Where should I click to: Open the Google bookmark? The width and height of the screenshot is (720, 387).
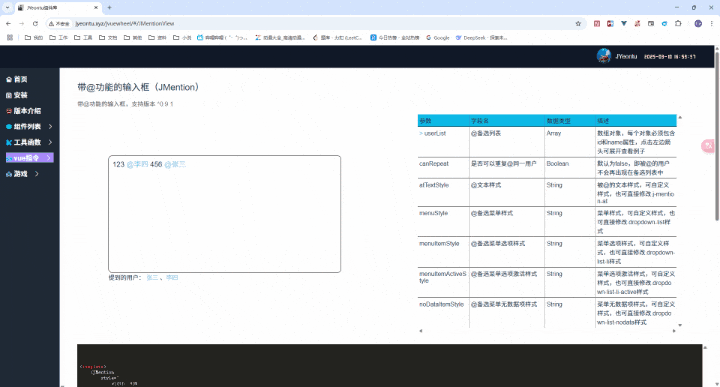pyautogui.click(x=438, y=38)
